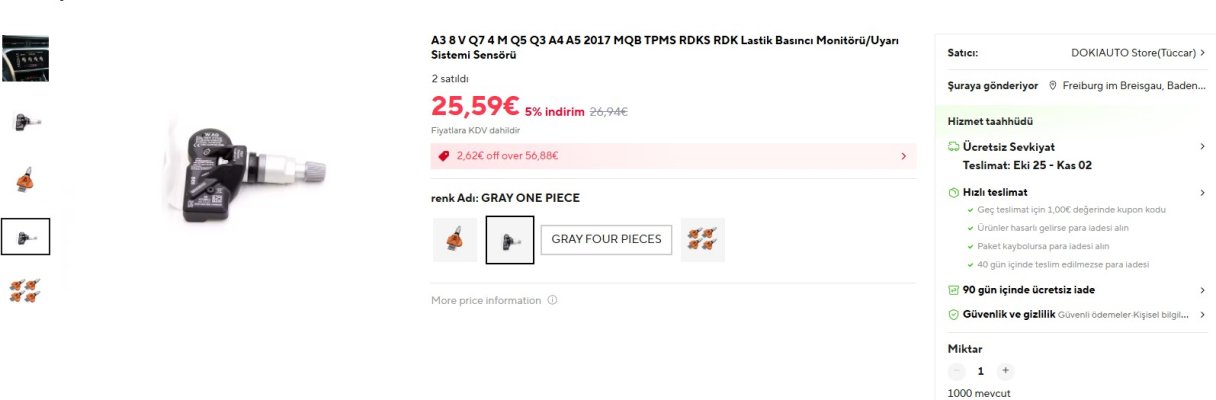This screenshot has height=400, width=1216.
Task: Decrease quantity with the minus button
Action: pyautogui.click(x=957, y=371)
